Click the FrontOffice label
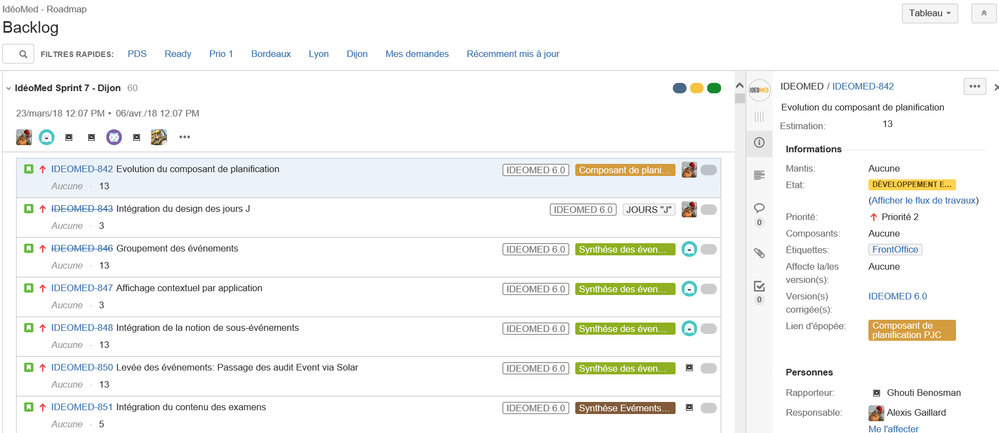Viewport: 999px width, 433px height. (895, 250)
